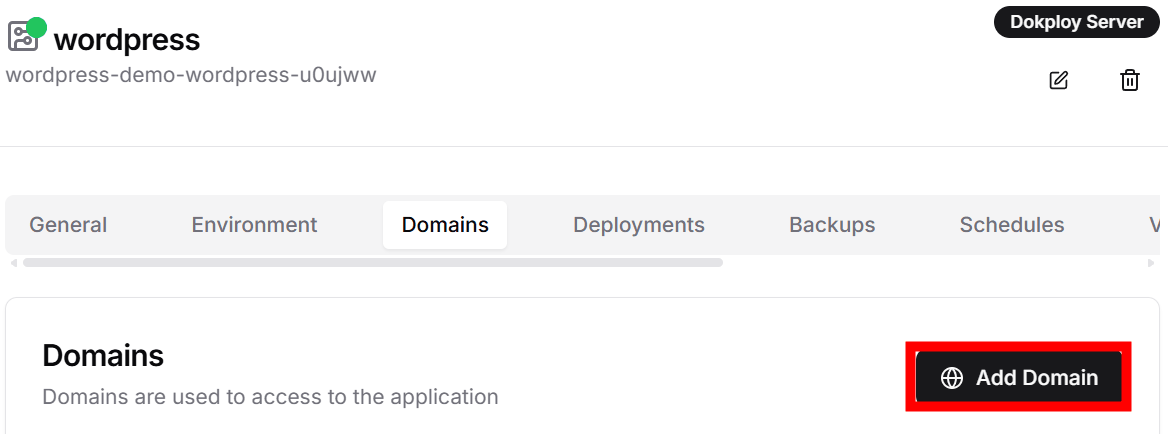Open the Environment tab
The height and width of the screenshot is (434, 1168).
click(254, 225)
